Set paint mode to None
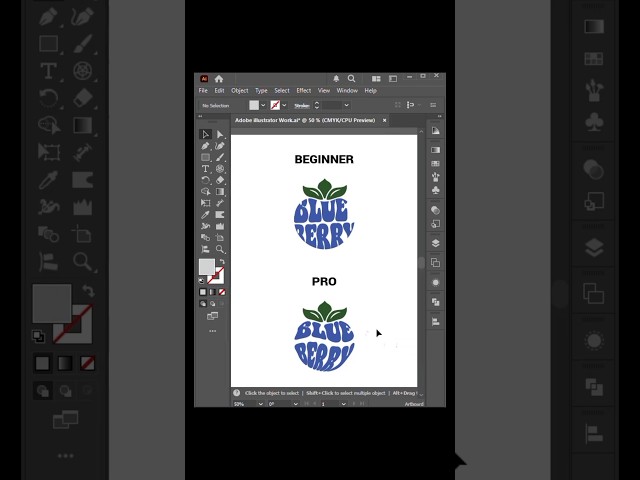 222,292
